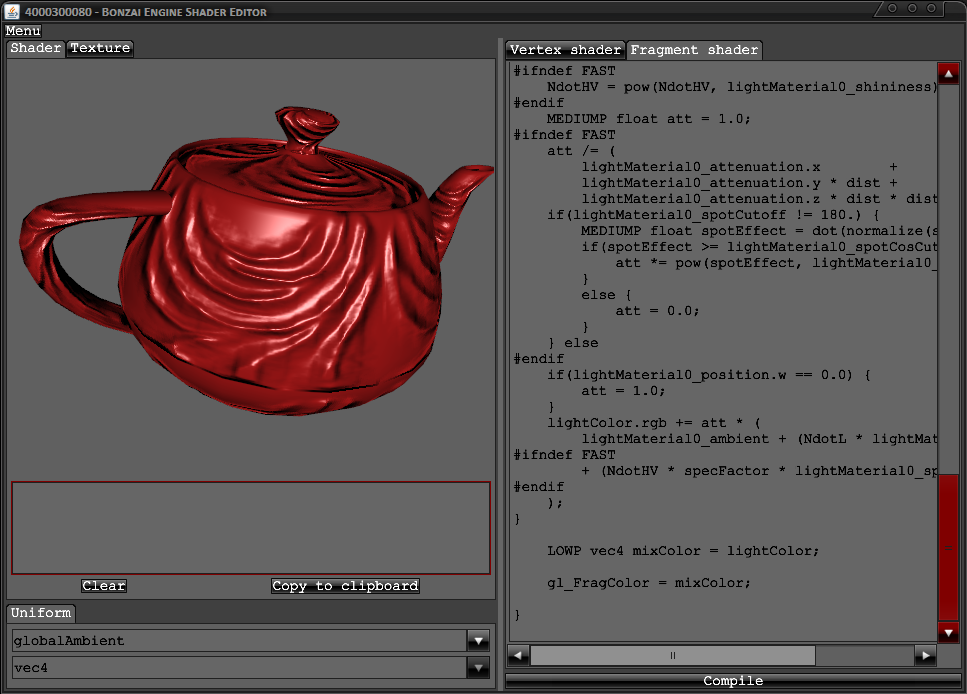
Task: Switch to the Texture tab
Action: [x=100, y=48]
